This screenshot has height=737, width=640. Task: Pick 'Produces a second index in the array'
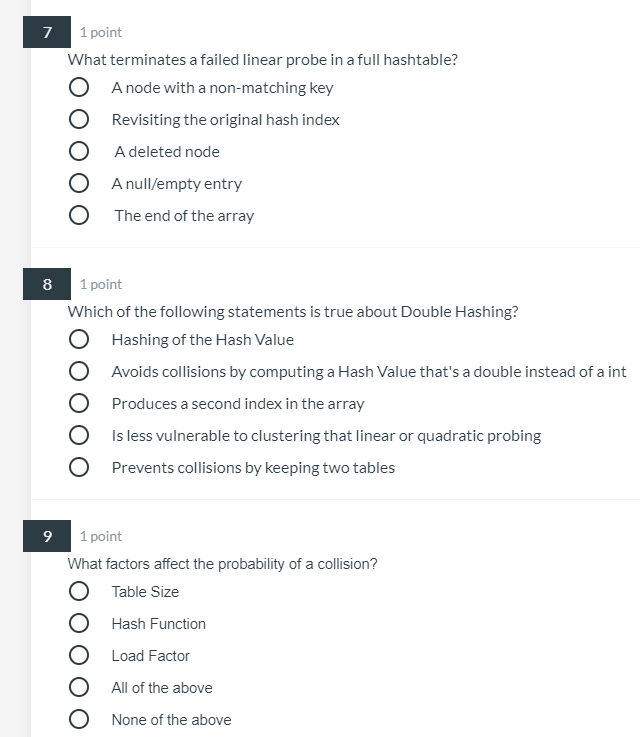pyautogui.click(x=78, y=403)
